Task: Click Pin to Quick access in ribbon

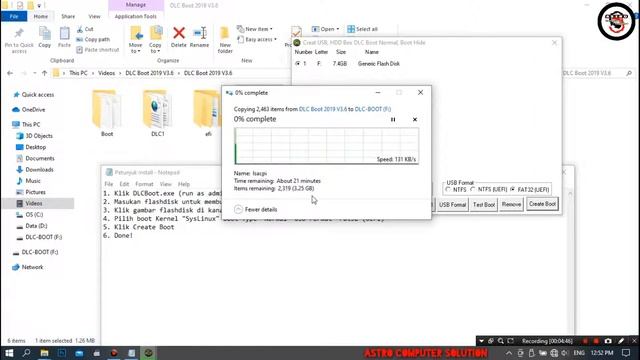Action: (x=19, y=40)
